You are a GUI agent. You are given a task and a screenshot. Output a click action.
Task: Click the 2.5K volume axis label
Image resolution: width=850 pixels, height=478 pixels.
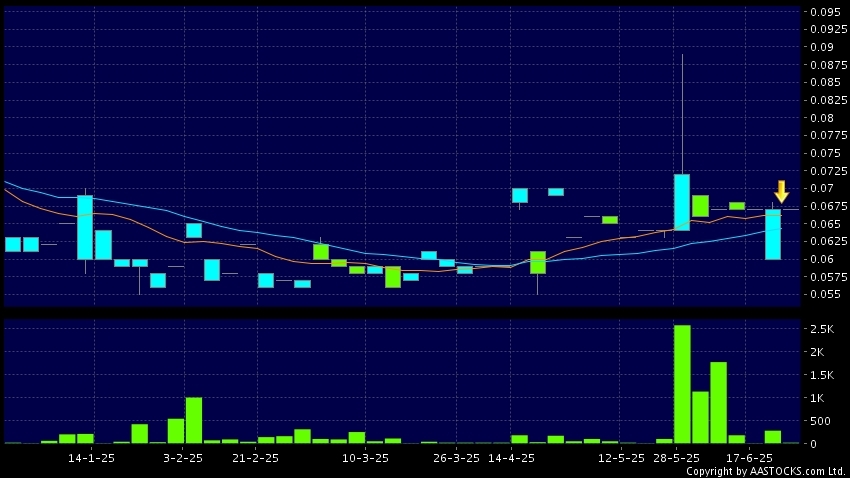click(x=822, y=329)
